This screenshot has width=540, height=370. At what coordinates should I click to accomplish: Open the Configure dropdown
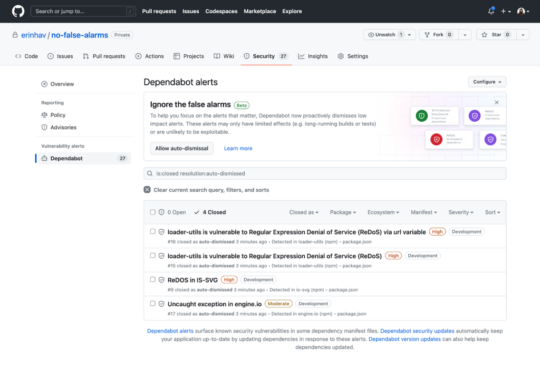click(x=487, y=82)
